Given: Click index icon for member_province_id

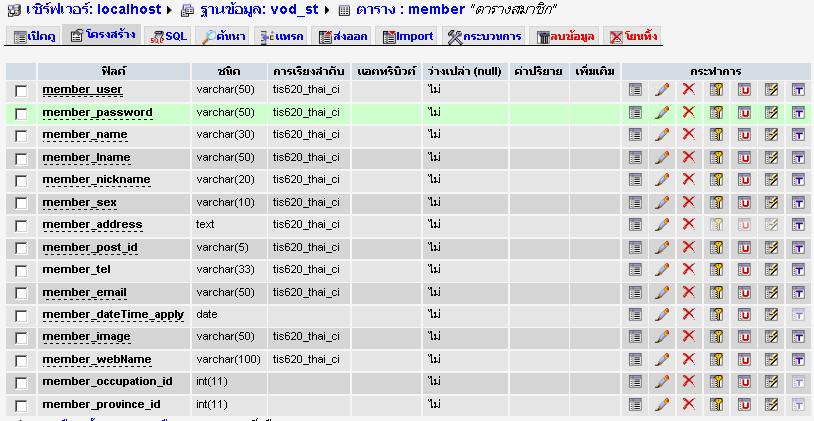Looking at the screenshot, I should coord(771,404).
